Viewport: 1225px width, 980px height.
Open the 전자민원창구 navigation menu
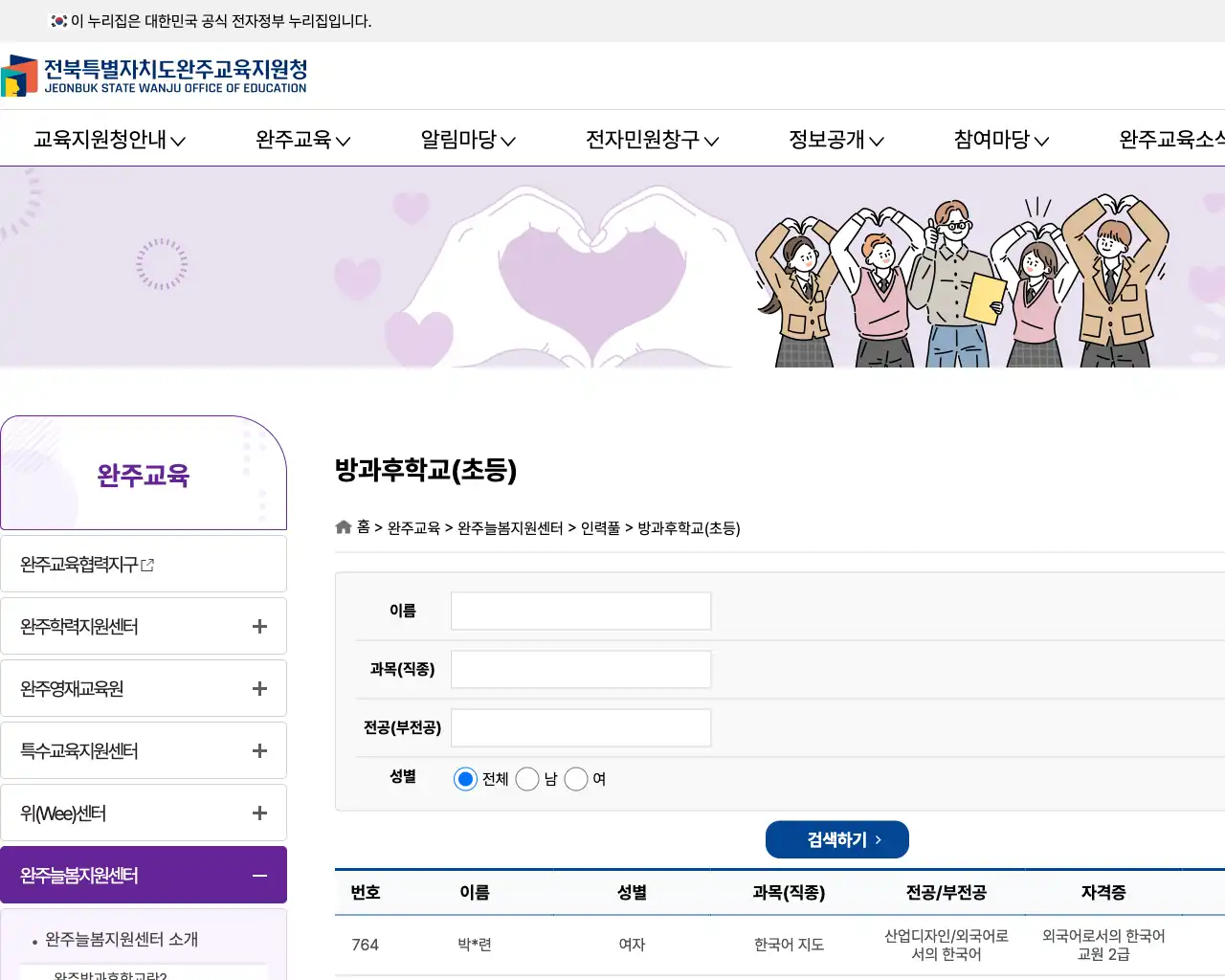650,140
